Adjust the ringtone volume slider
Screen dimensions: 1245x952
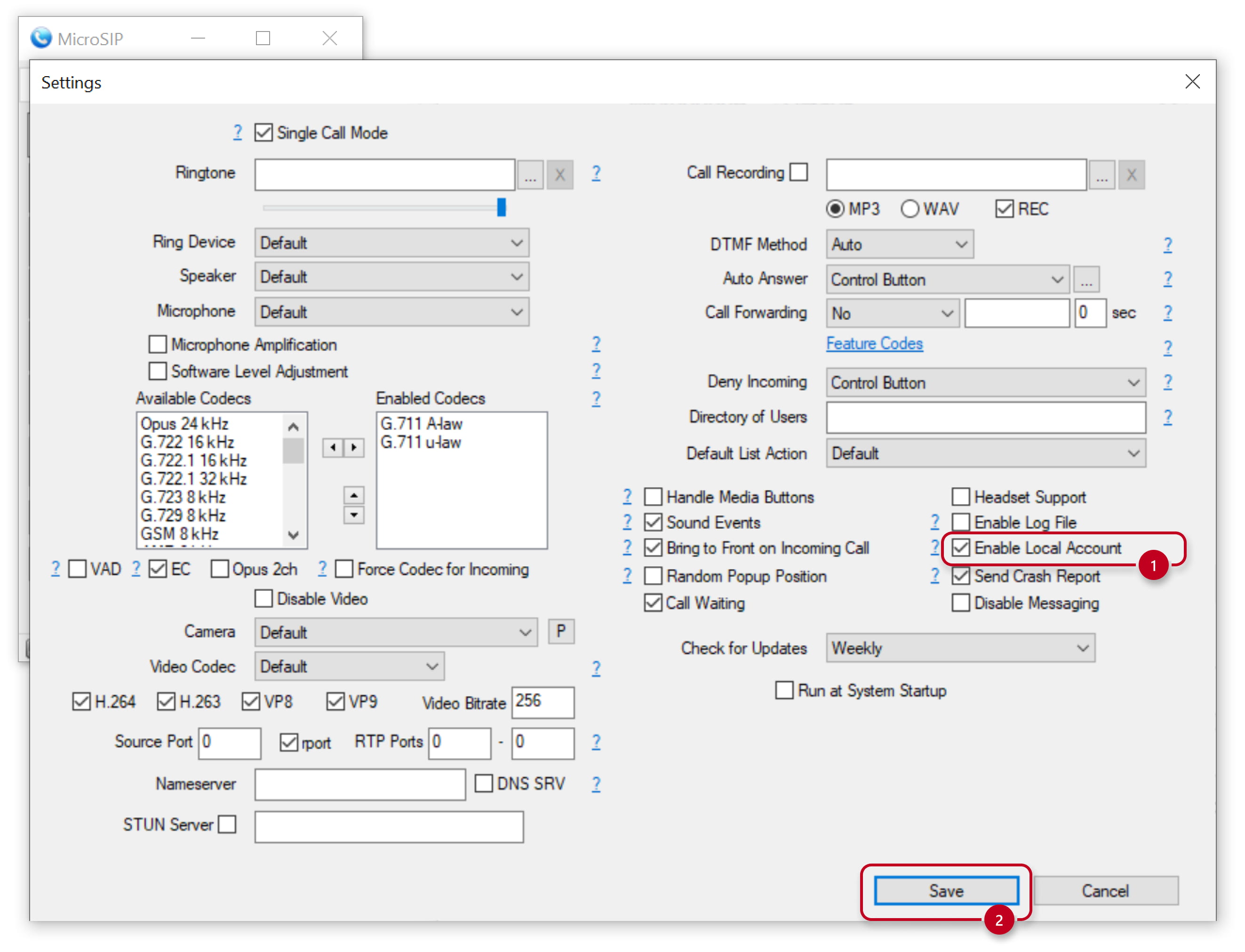(x=501, y=208)
